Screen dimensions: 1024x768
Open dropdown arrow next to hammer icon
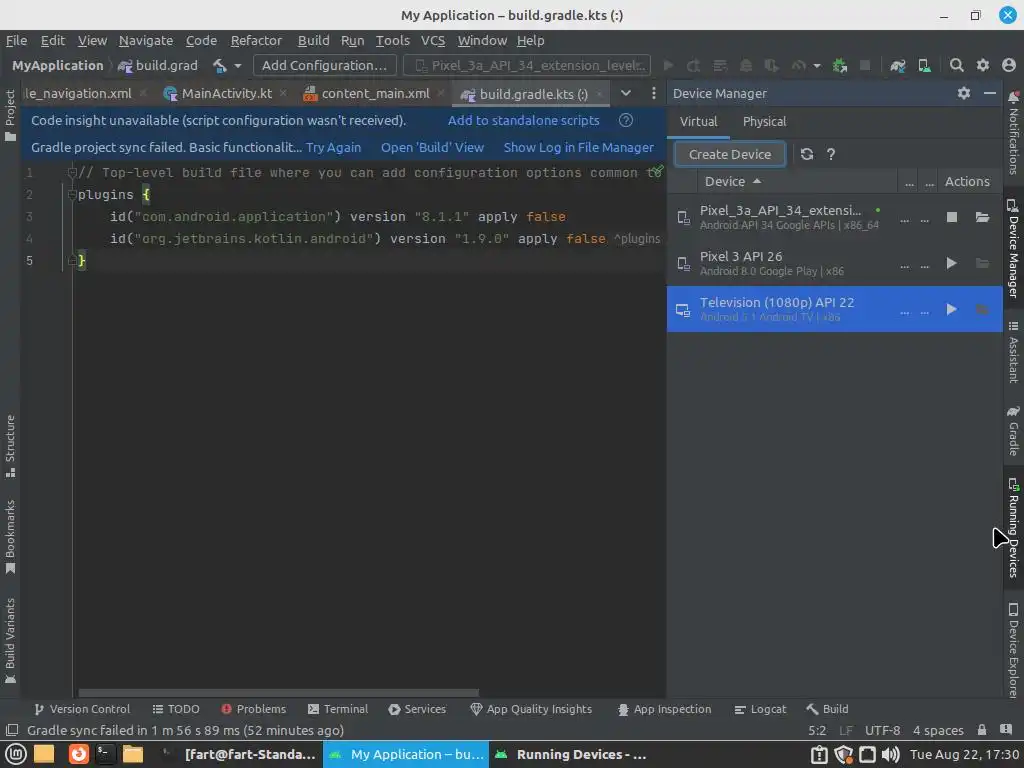238,66
